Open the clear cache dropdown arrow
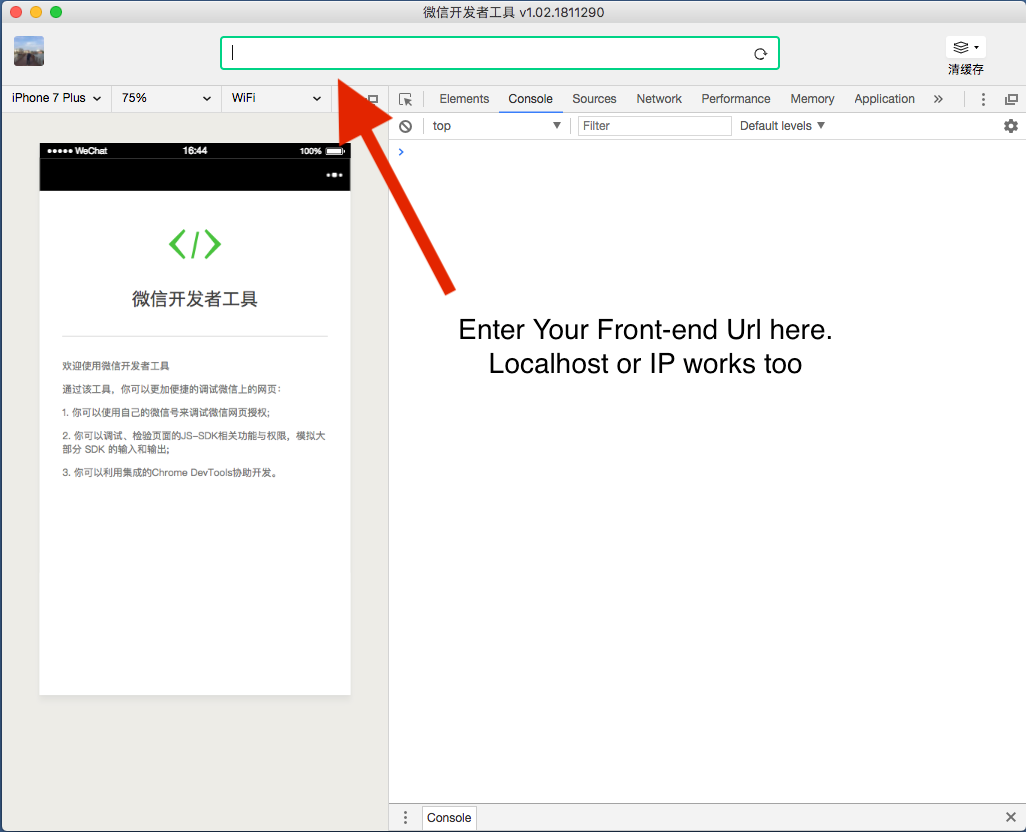Image resolution: width=1026 pixels, height=832 pixels. tap(975, 45)
